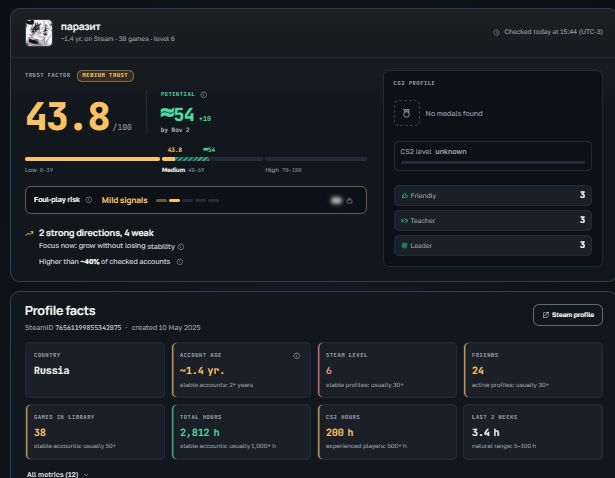The height and width of the screenshot is (478, 615).
Task: Click the medal placeholder icon
Action: point(407,113)
